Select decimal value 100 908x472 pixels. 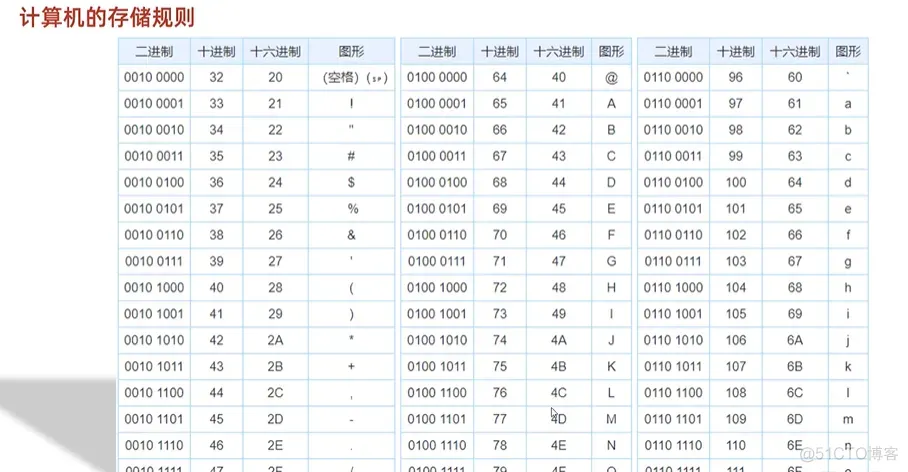(x=736, y=182)
